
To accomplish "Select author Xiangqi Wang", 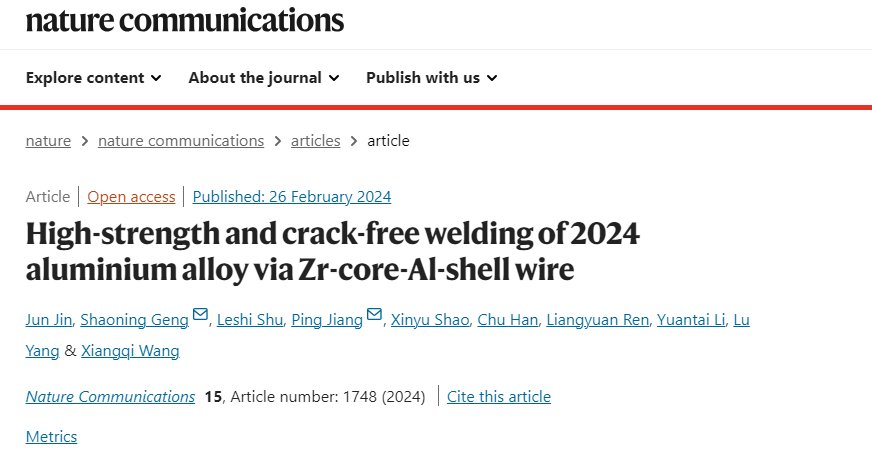I will (130, 351).
